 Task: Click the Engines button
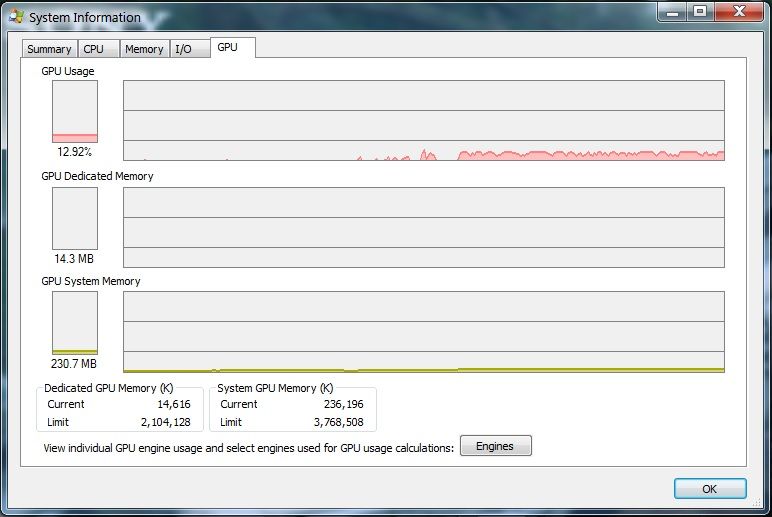[496, 446]
